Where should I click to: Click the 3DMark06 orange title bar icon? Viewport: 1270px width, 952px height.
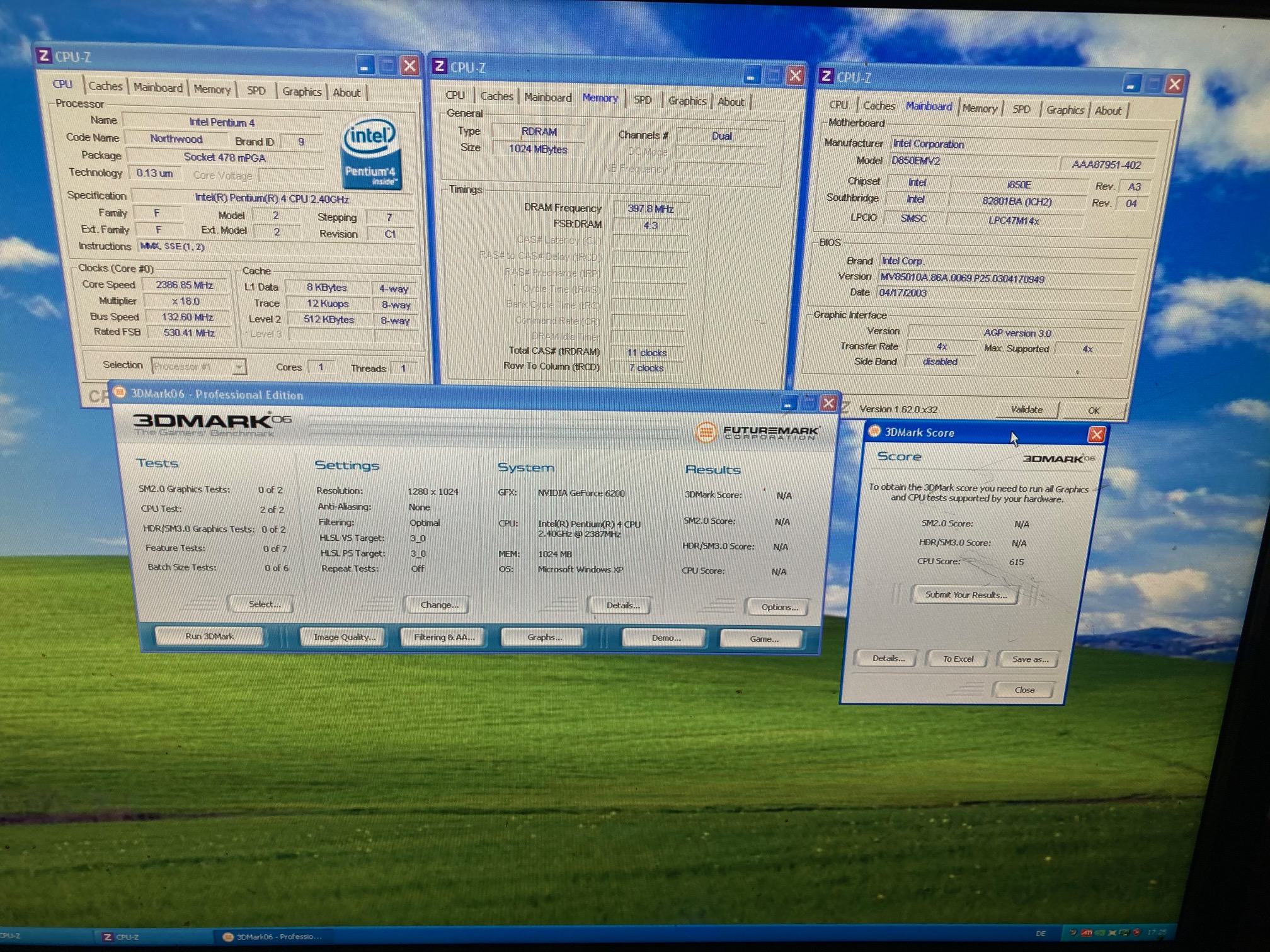[x=119, y=393]
